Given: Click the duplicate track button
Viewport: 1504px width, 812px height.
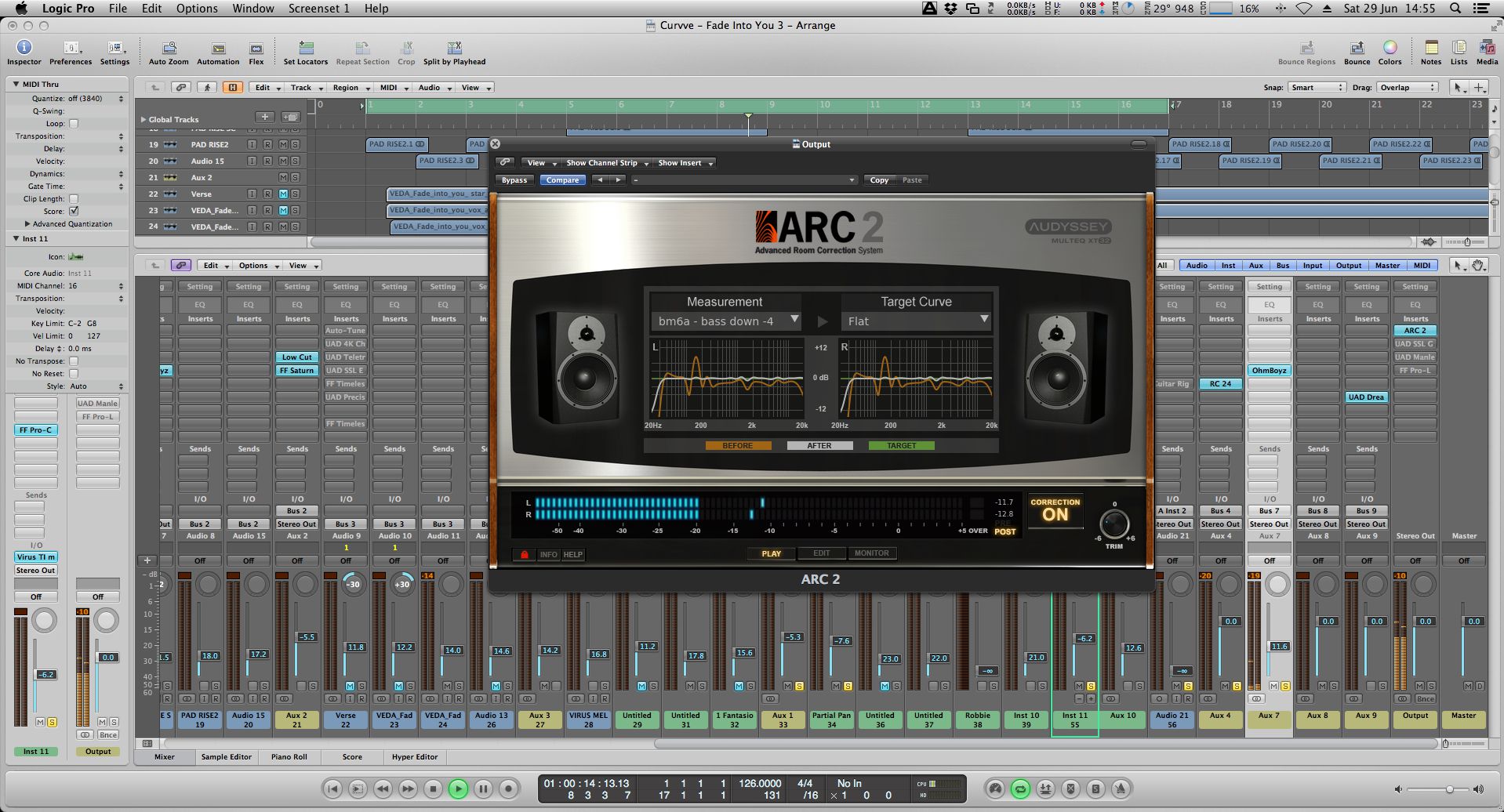Looking at the screenshot, I should [290, 117].
